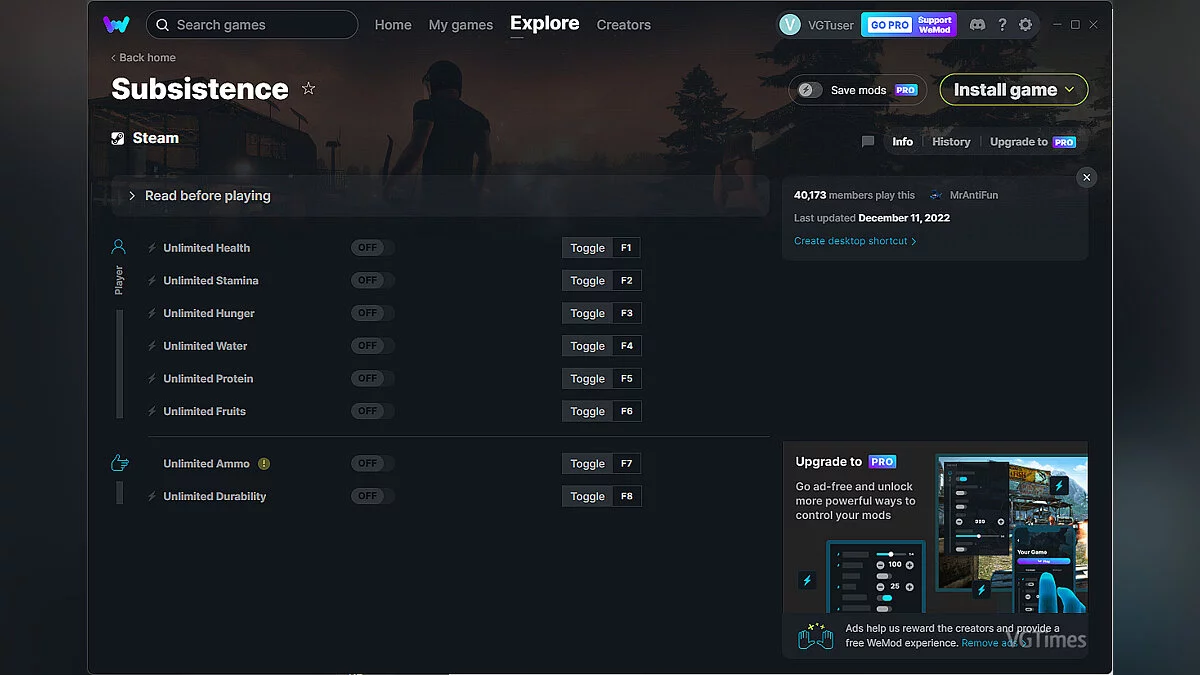This screenshot has height=675, width=1200.
Task: Click the clapping hands ads icon
Action: tap(816, 636)
